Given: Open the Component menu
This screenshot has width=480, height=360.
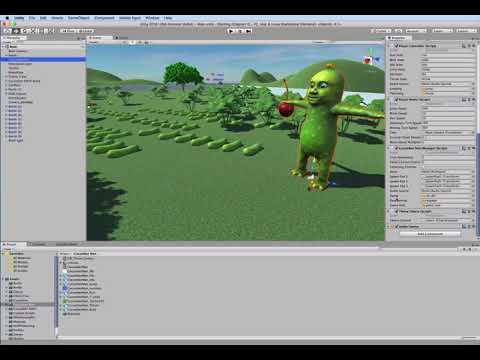Looking at the screenshot, I should [104, 18].
